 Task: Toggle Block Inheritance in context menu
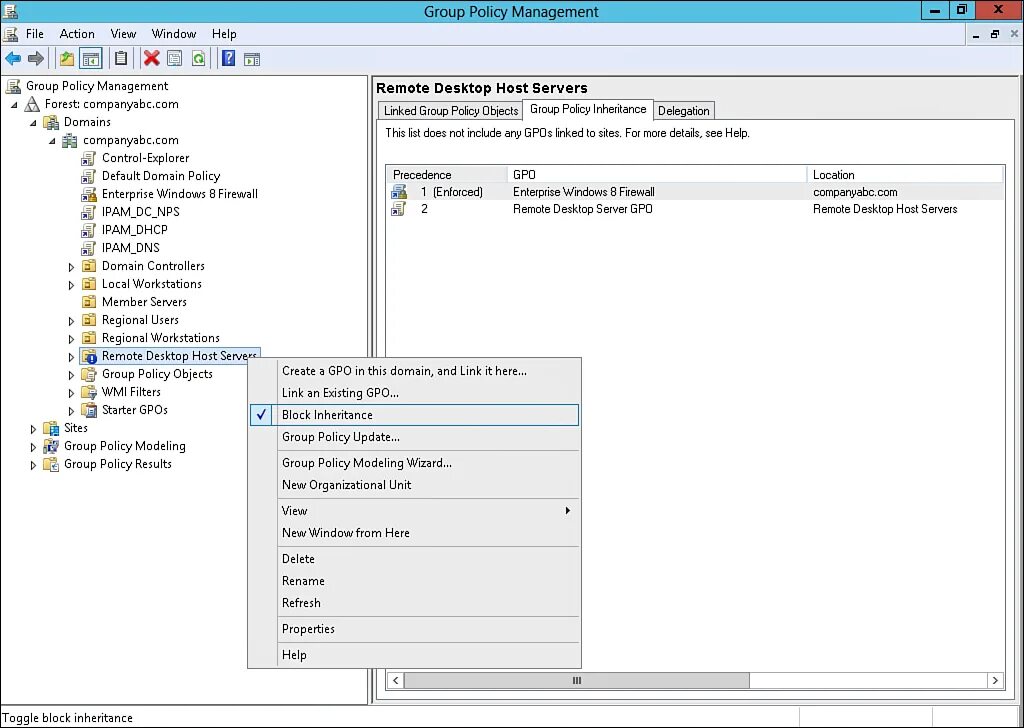point(415,415)
